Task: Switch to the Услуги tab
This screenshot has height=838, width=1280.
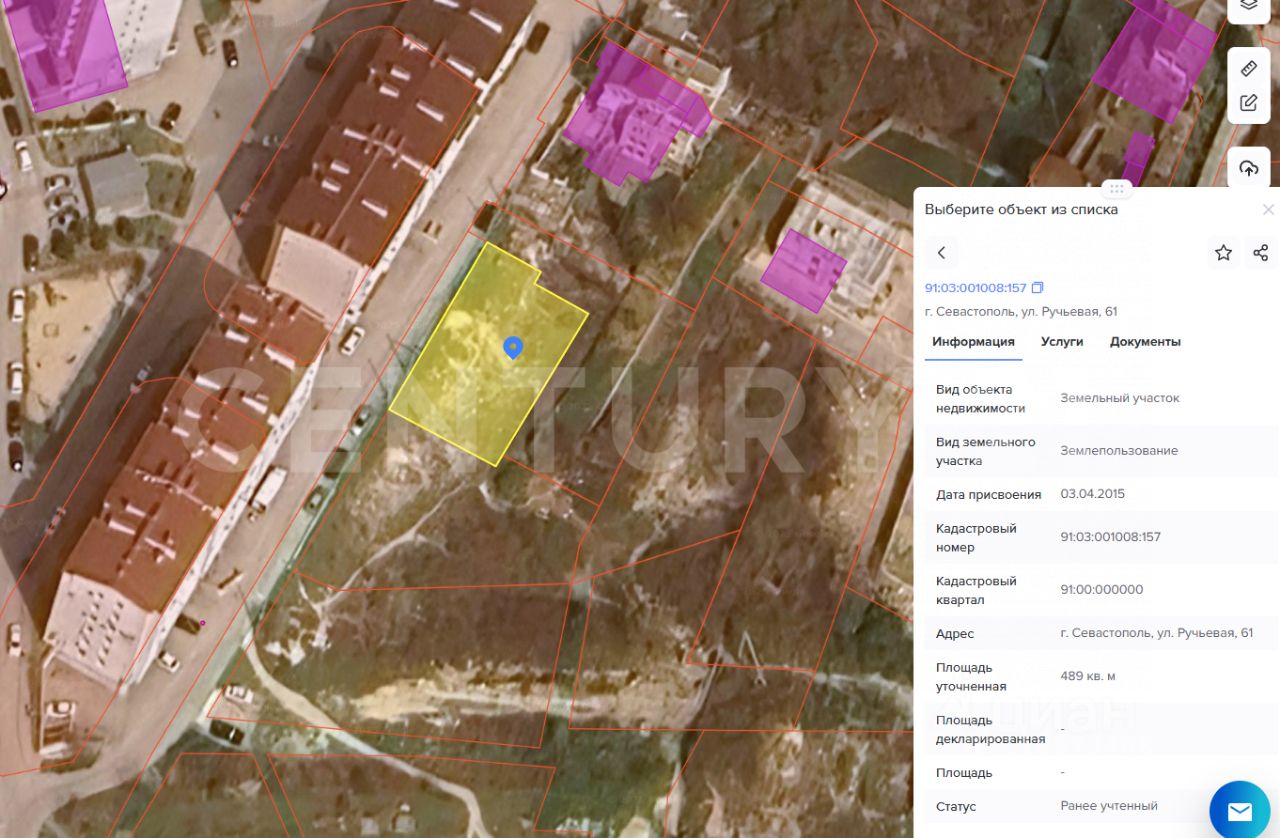Action: click(1062, 342)
